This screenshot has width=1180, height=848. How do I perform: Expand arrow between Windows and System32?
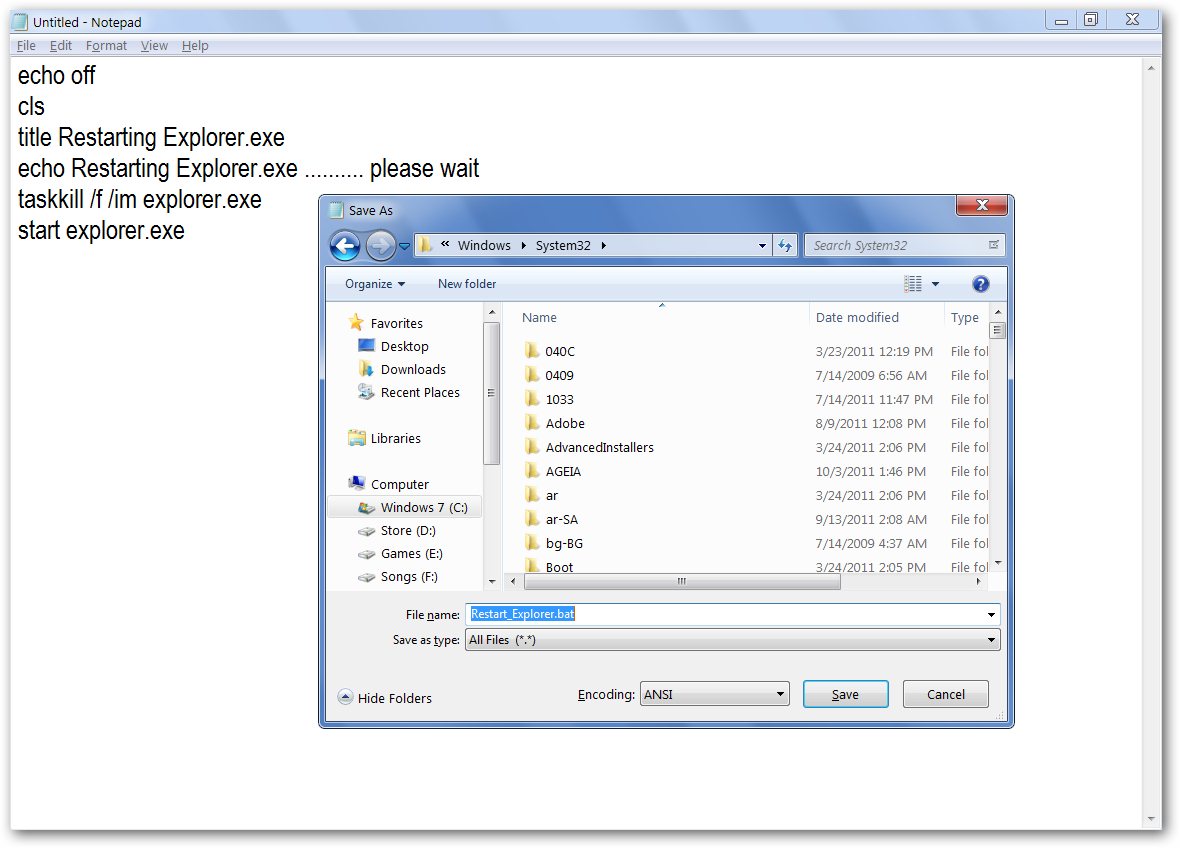click(x=523, y=245)
